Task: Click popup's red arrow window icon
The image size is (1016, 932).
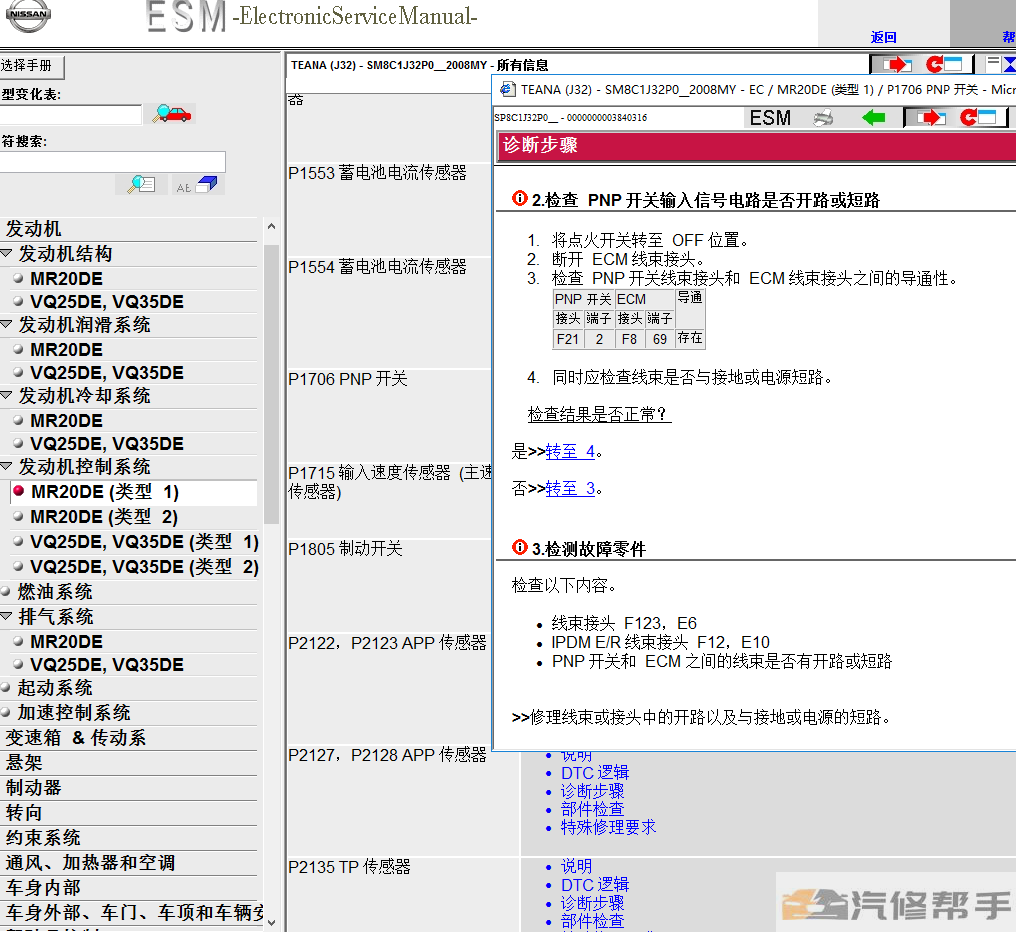Action: pos(930,117)
